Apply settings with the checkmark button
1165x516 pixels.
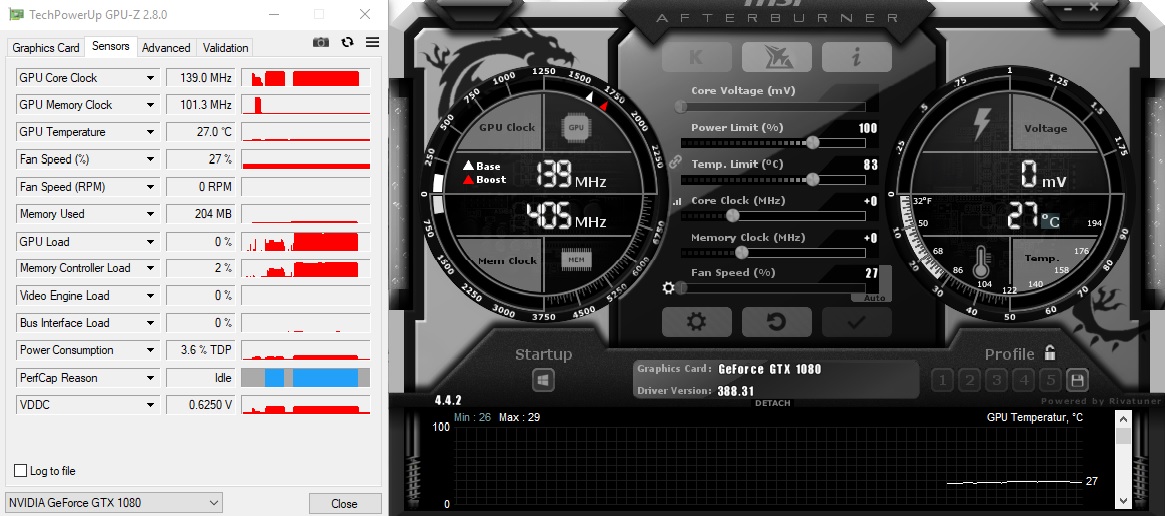coord(857,322)
